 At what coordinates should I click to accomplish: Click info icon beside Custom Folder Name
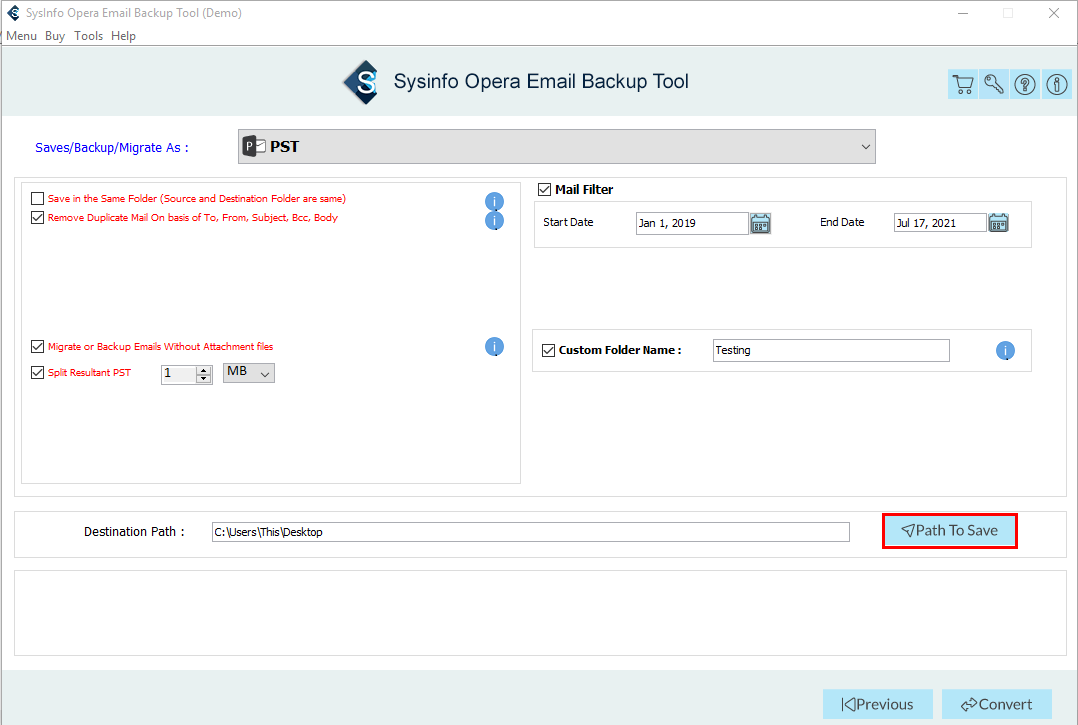(x=1005, y=351)
